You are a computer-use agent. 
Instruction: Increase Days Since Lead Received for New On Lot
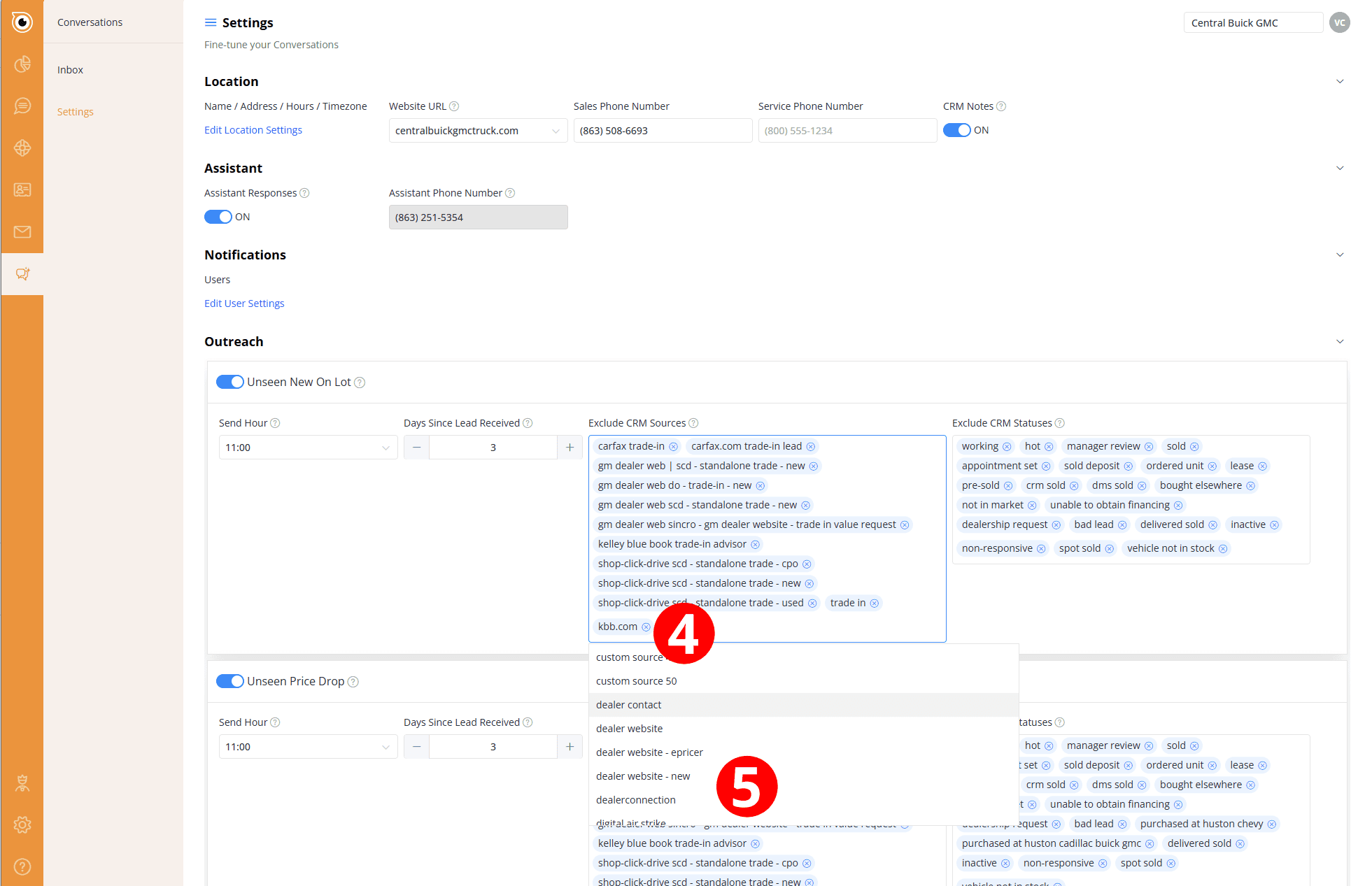570,448
